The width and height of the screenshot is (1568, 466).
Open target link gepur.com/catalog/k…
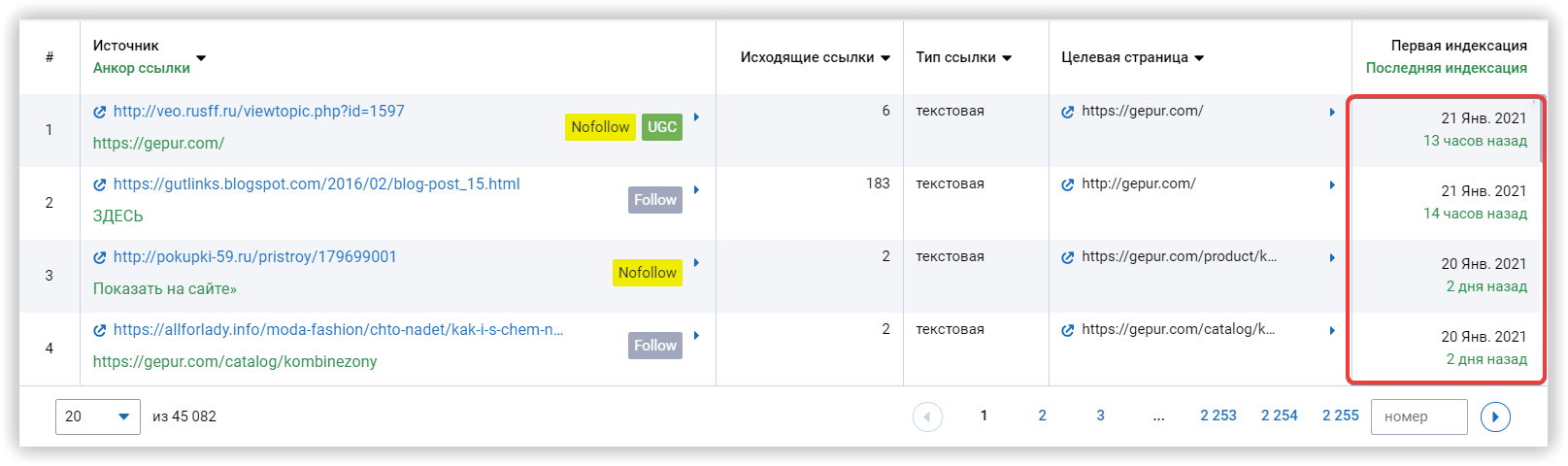click(1179, 330)
